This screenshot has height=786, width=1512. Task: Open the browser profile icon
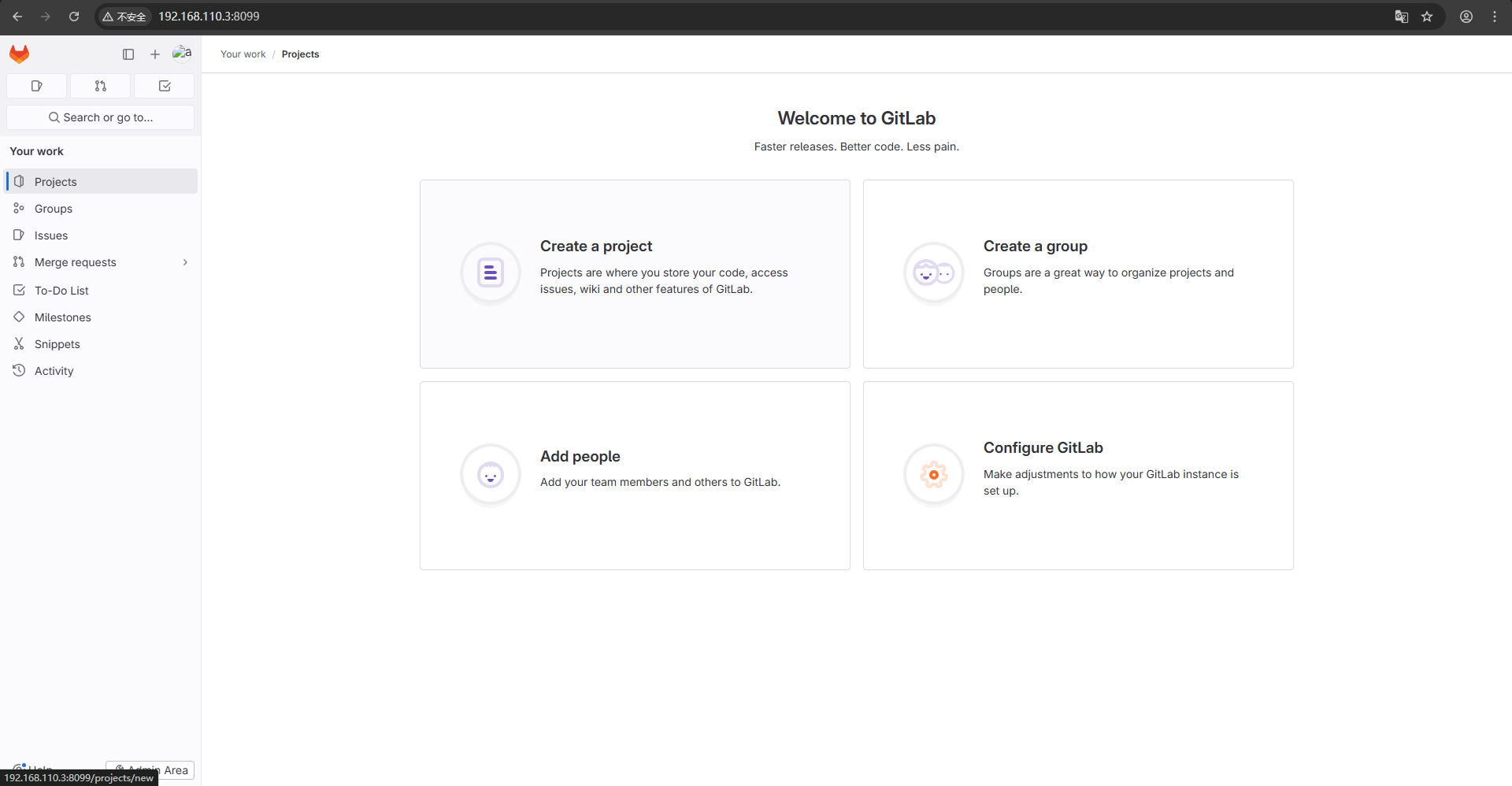coord(1466,17)
